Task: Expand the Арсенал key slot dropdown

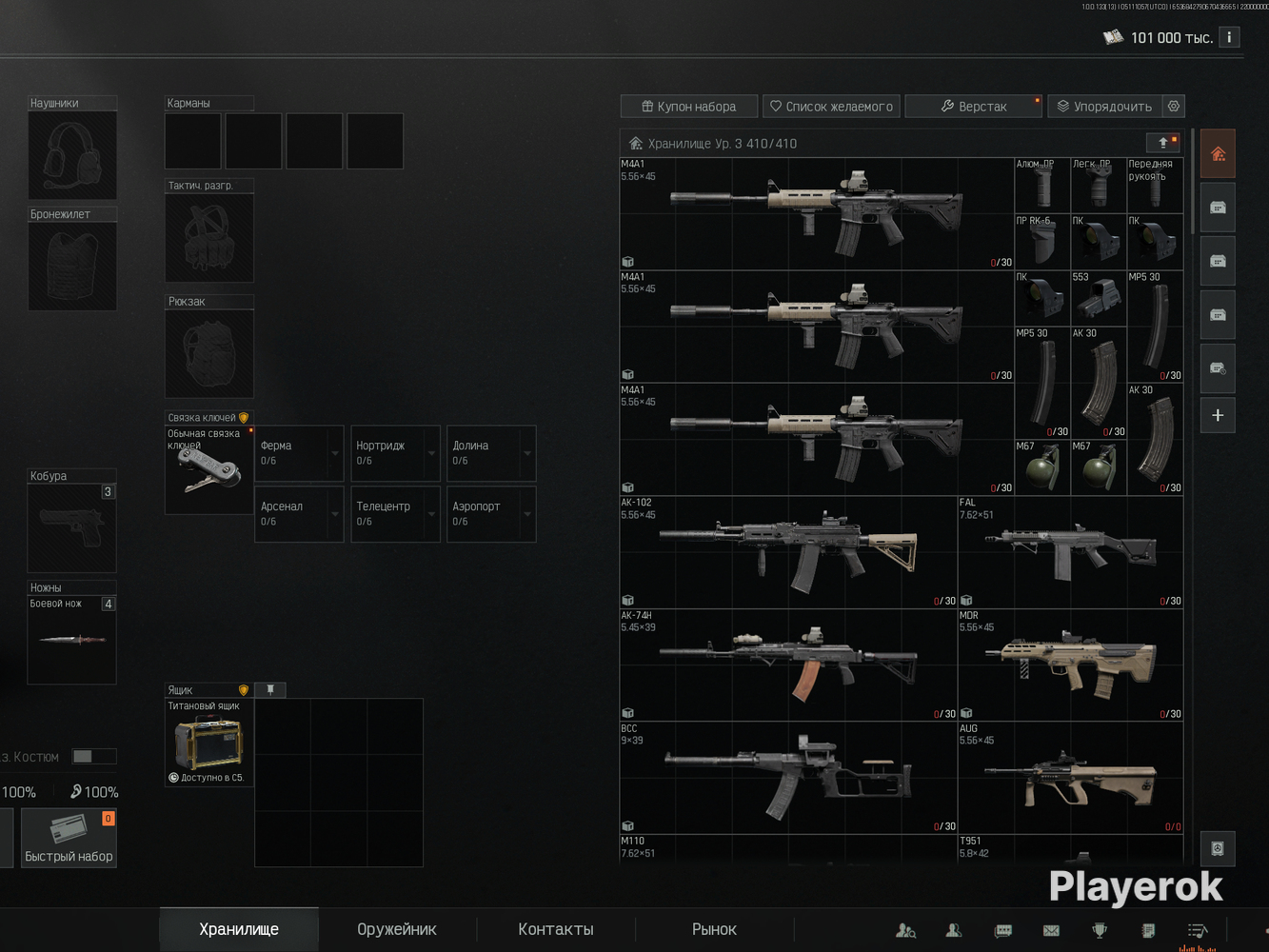Action: pos(335,514)
